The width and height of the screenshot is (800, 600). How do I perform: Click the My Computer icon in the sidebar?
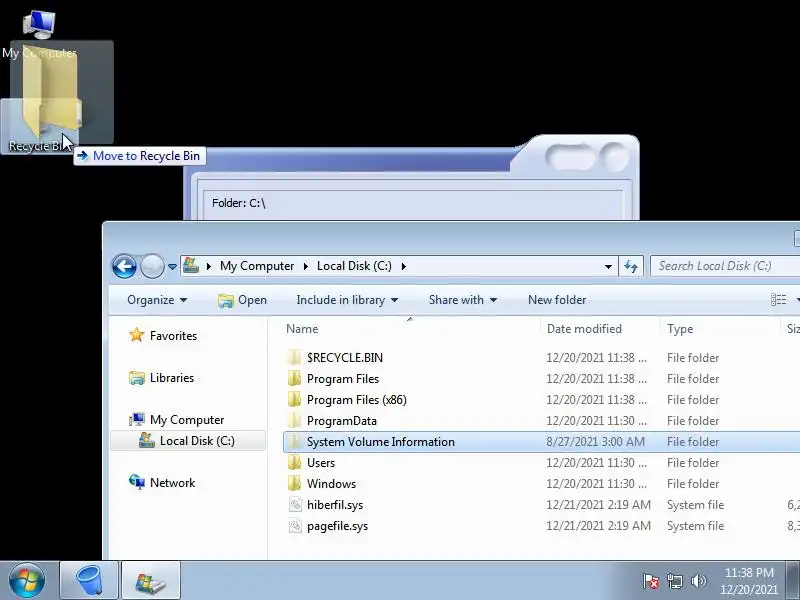[x=137, y=420]
